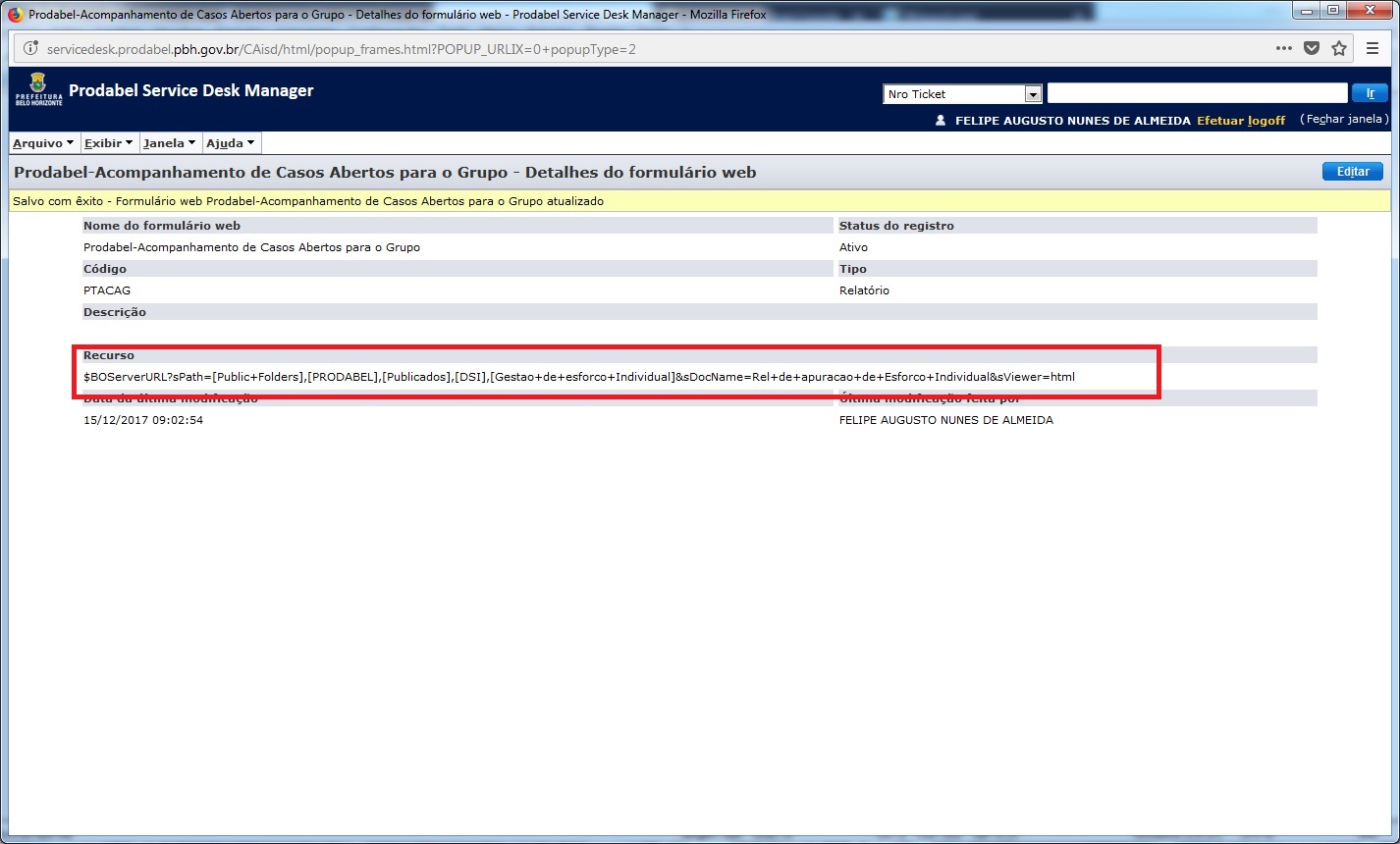
Task: Click the Relatório type value
Action: [864, 290]
